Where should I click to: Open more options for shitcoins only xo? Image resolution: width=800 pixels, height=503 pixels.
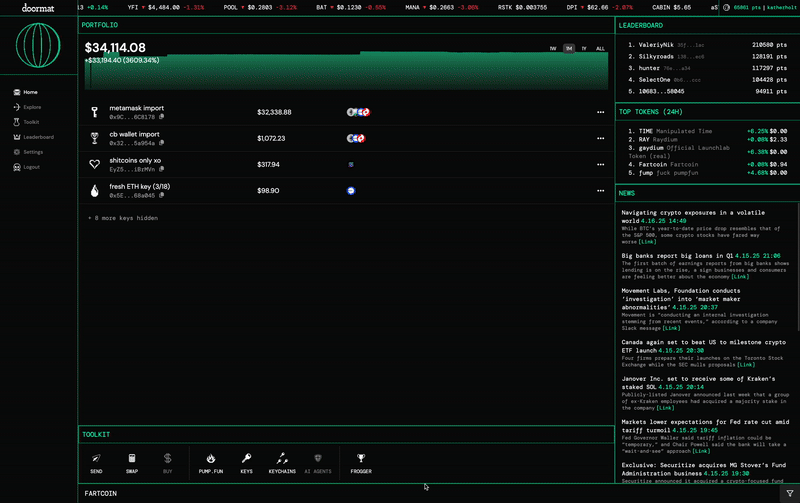click(x=601, y=164)
